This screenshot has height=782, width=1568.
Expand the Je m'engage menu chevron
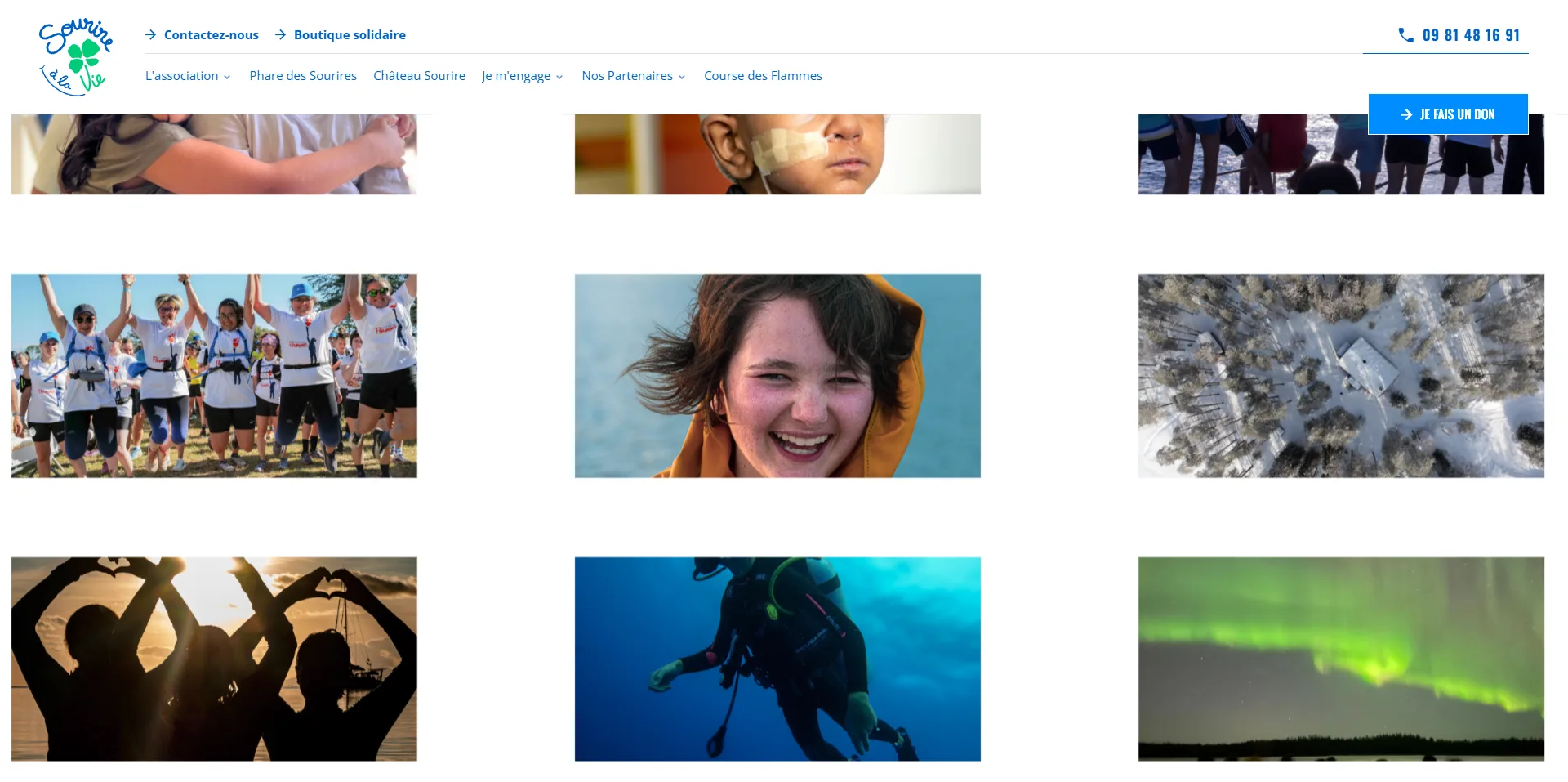(x=559, y=77)
